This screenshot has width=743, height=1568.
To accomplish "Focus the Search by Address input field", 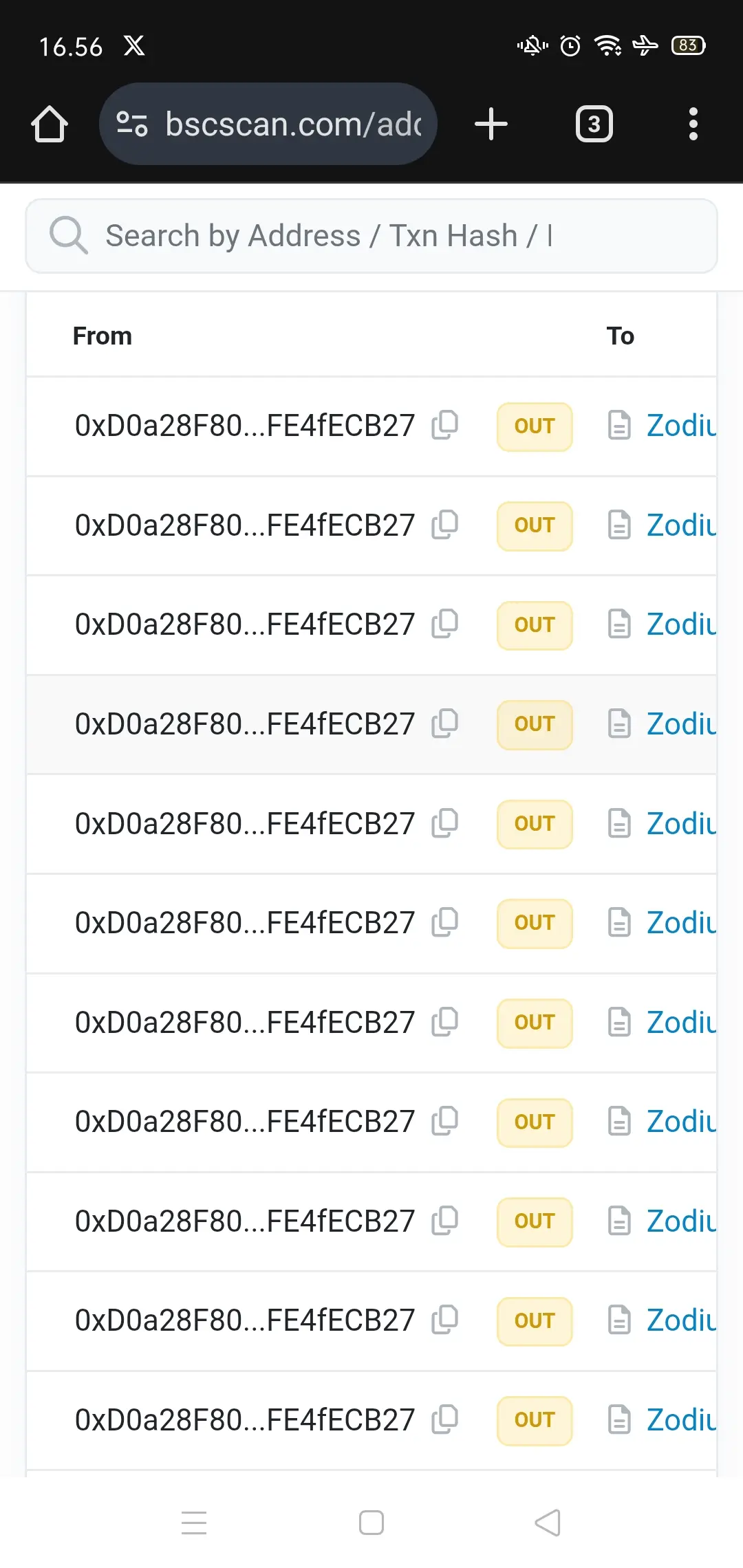I will click(371, 236).
